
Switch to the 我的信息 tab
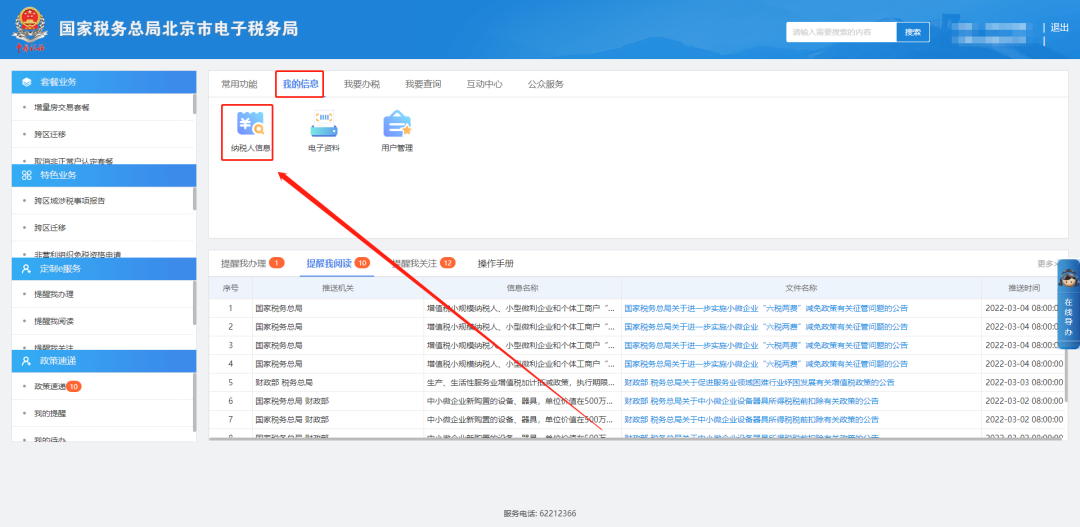point(300,84)
